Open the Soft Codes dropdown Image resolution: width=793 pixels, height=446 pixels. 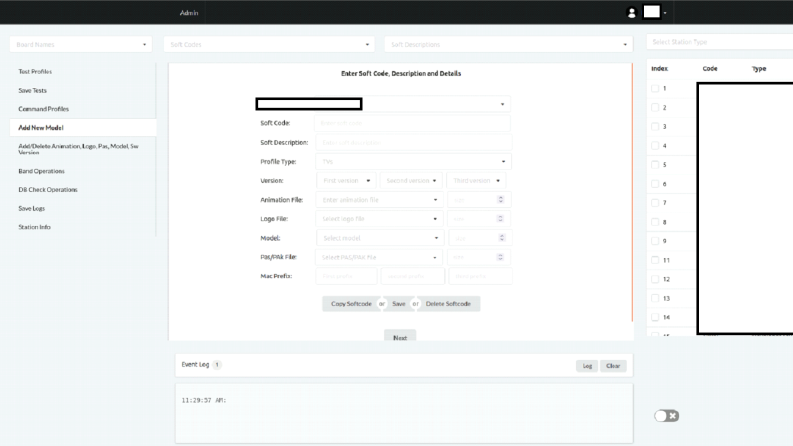pos(269,44)
